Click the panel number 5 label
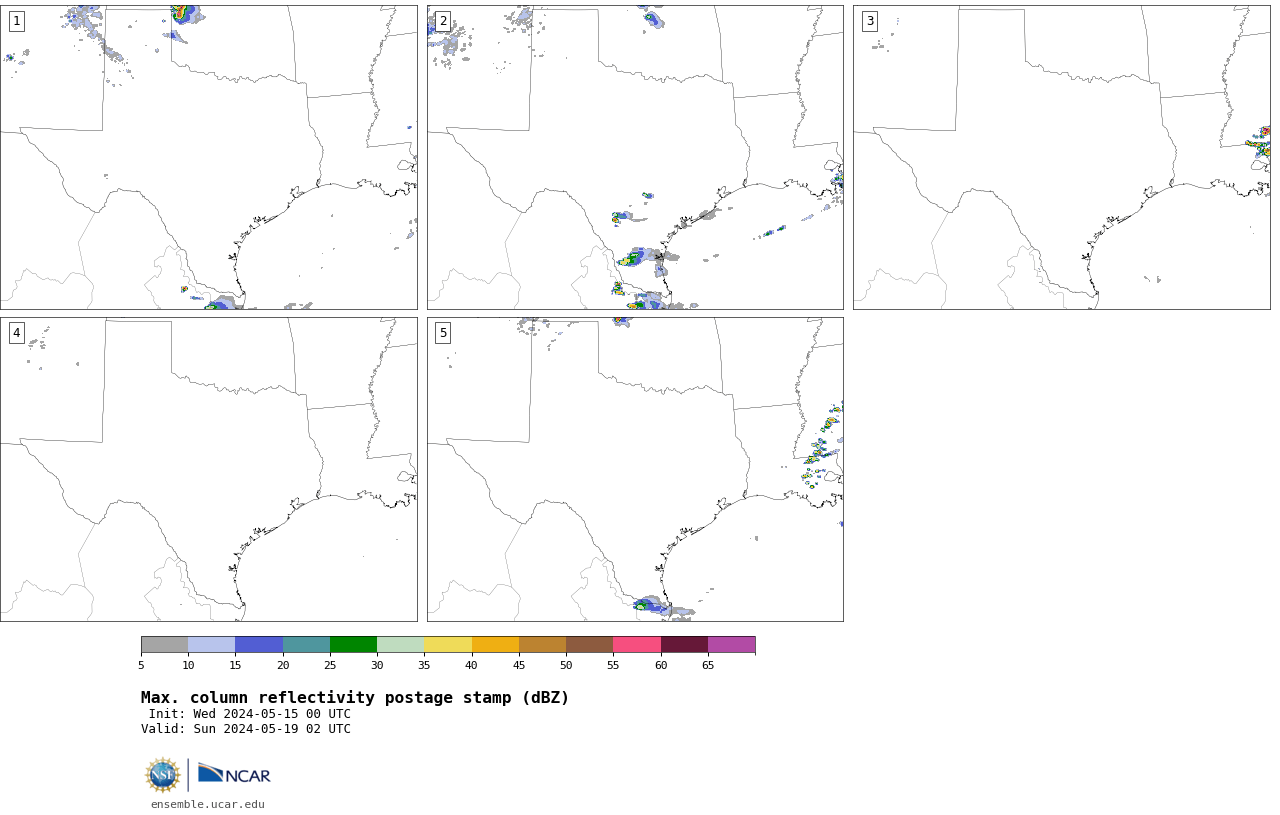Viewport: 1280px width, 815px height. 443,333
